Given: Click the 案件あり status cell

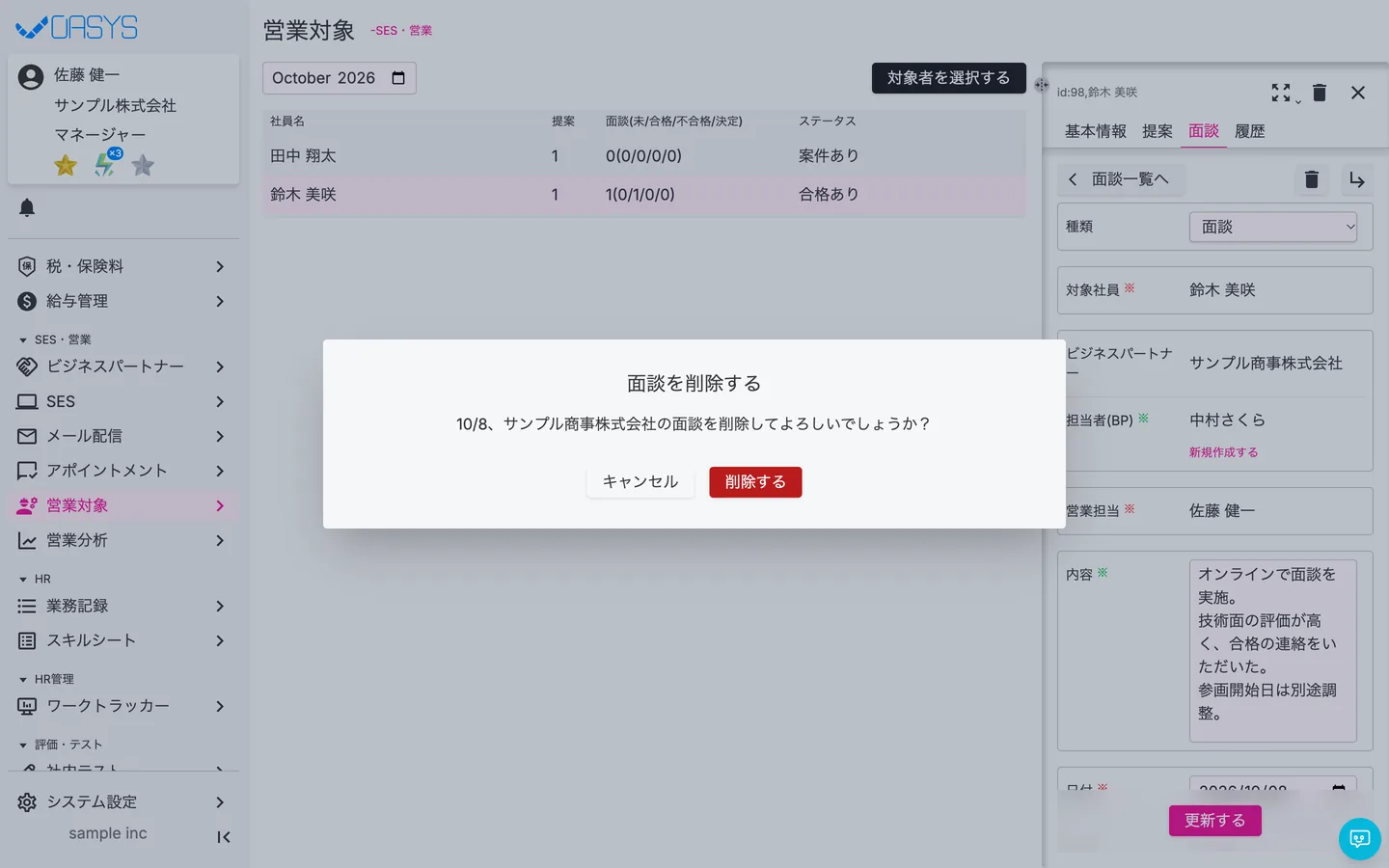Looking at the screenshot, I should click(829, 156).
